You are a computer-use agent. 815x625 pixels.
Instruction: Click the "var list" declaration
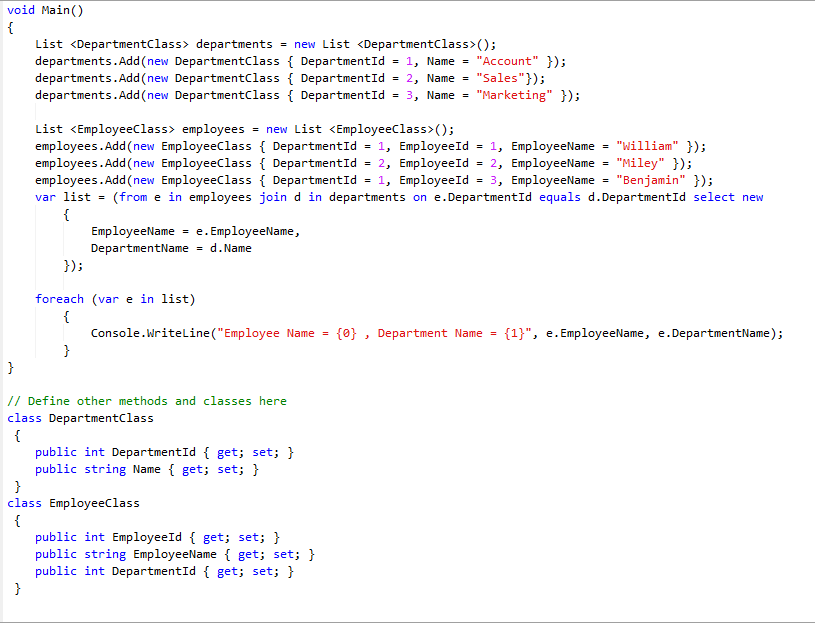pos(63,198)
